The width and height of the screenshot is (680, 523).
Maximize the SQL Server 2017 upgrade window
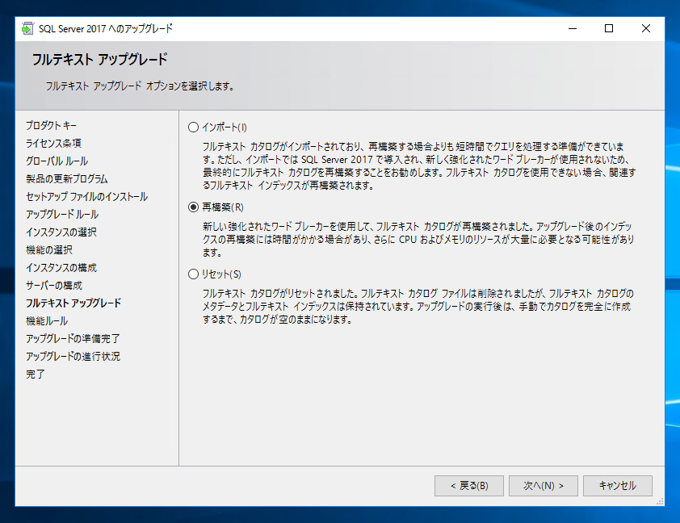(609, 29)
